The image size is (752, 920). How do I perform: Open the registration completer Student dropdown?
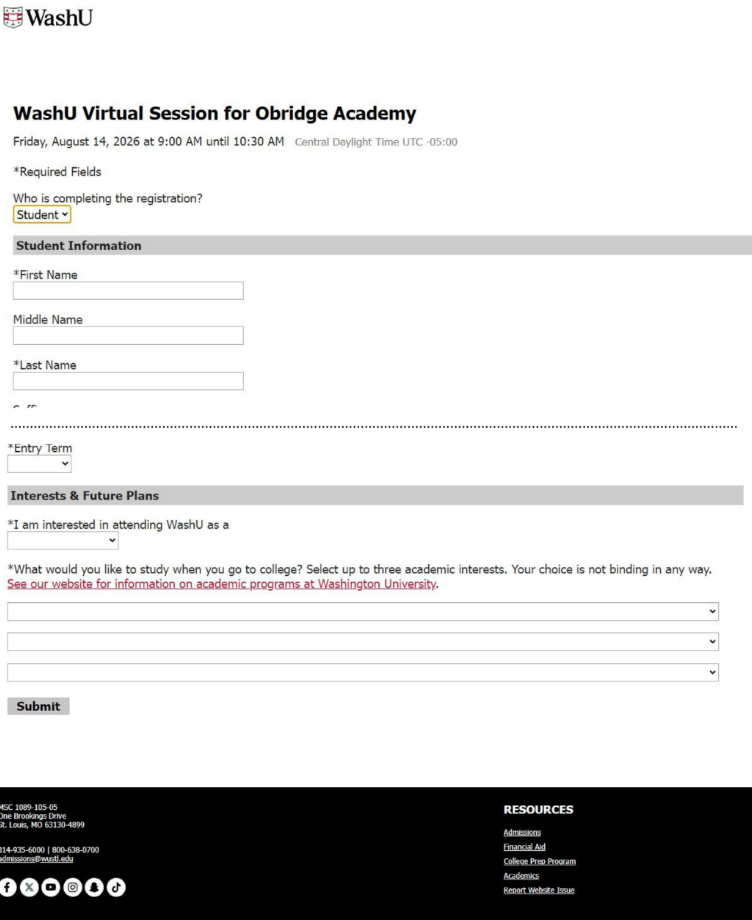click(x=42, y=215)
